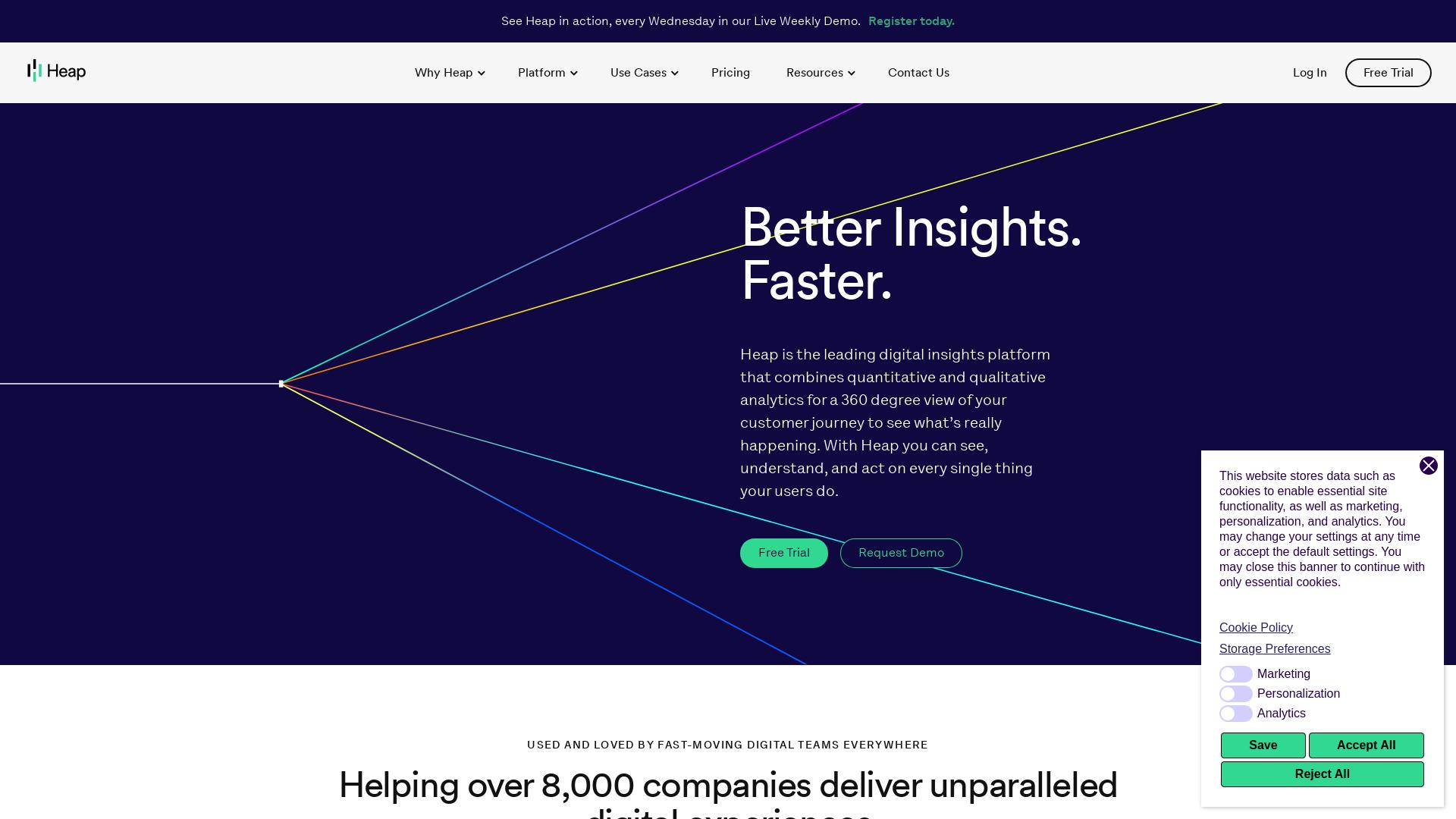This screenshot has height=819, width=1456.
Task: Click the Free Trial header button
Action: tap(1388, 72)
